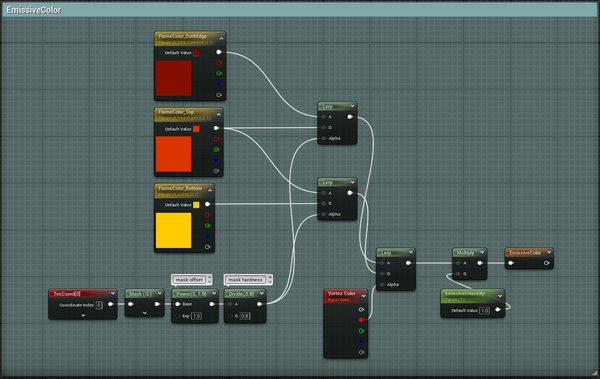
Task: Open dropdown arrow on Multiply node
Action: (x=482, y=252)
